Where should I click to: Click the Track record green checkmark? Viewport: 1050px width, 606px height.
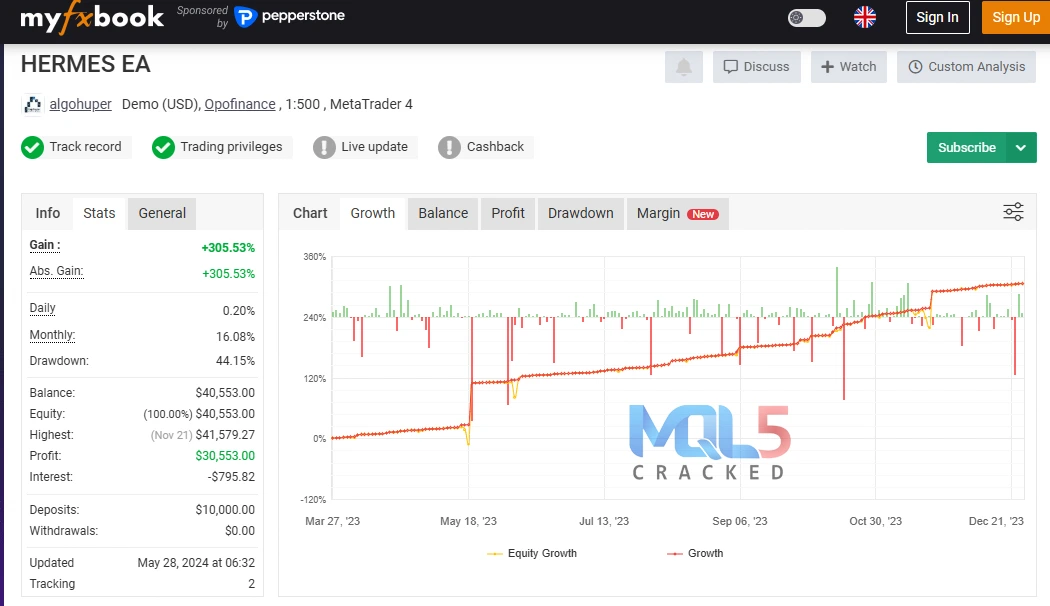32,147
